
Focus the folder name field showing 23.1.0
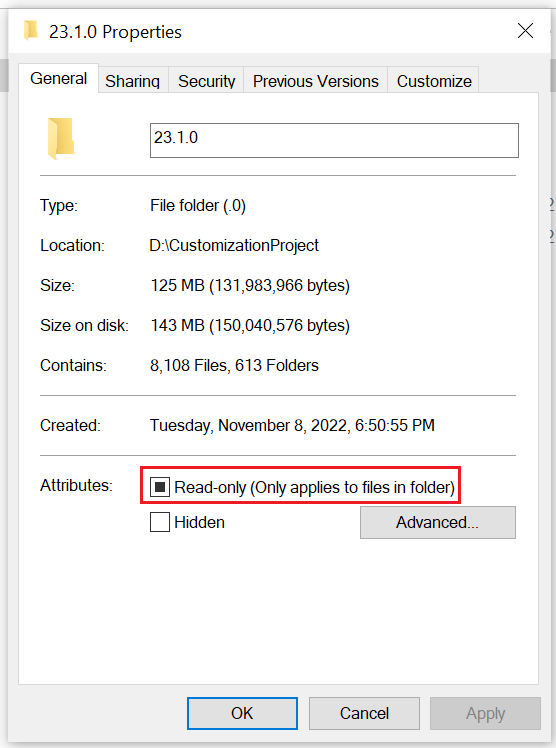point(334,140)
